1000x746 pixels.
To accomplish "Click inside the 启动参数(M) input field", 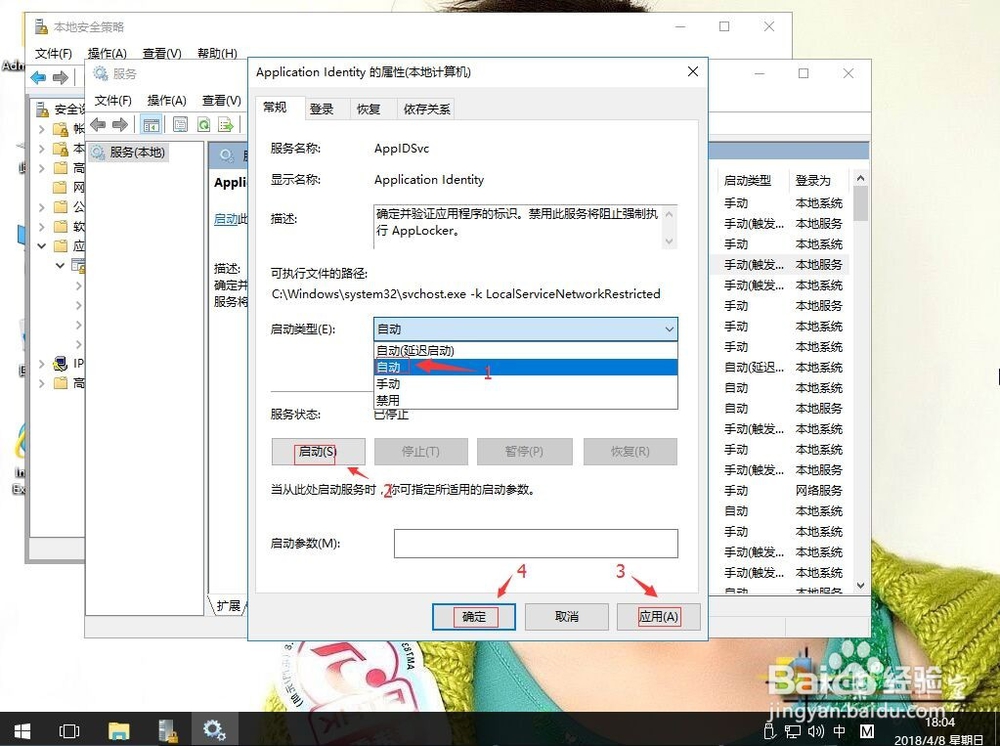I will click(536, 544).
